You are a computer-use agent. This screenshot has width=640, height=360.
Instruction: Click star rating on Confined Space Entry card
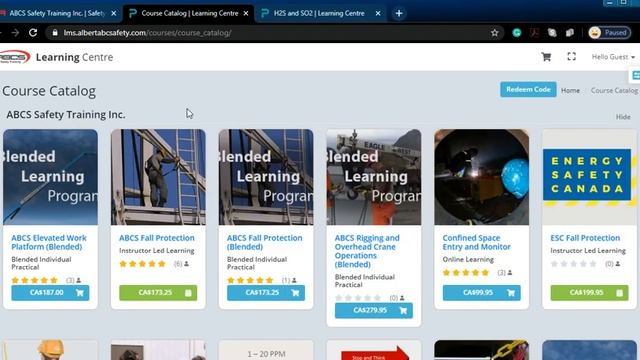coord(466,273)
